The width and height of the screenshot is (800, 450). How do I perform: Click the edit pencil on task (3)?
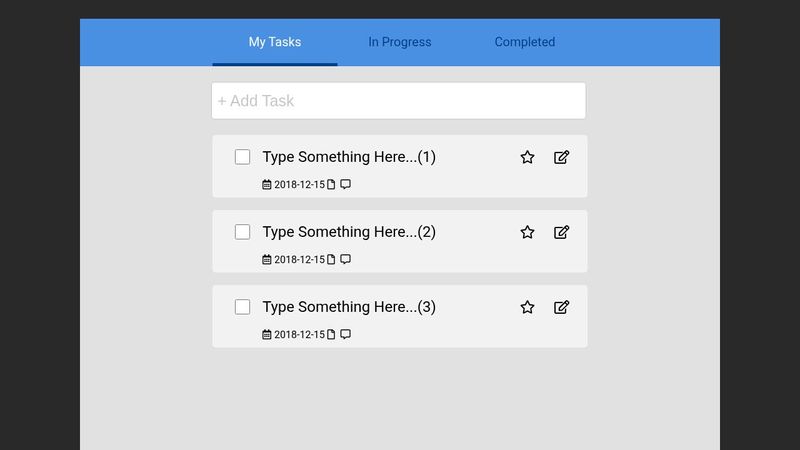pyautogui.click(x=561, y=307)
